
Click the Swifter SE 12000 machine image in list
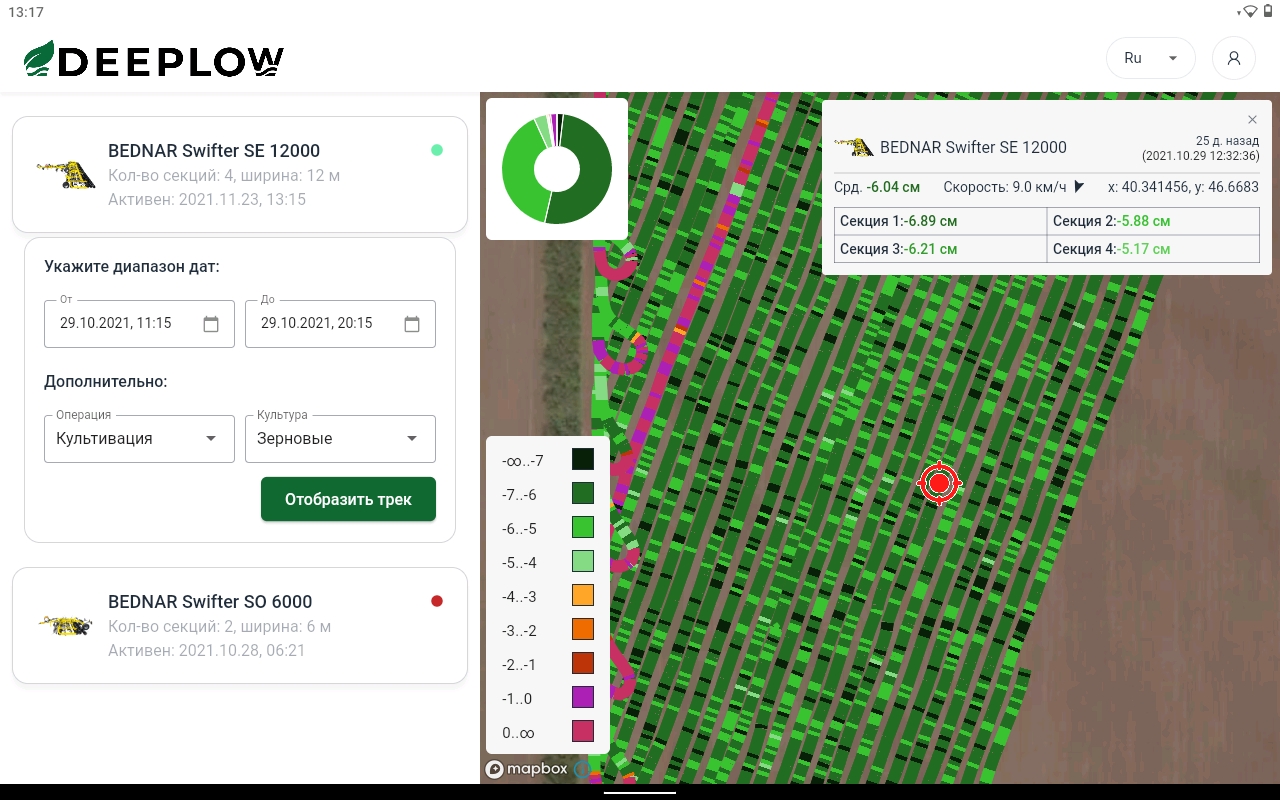66,175
